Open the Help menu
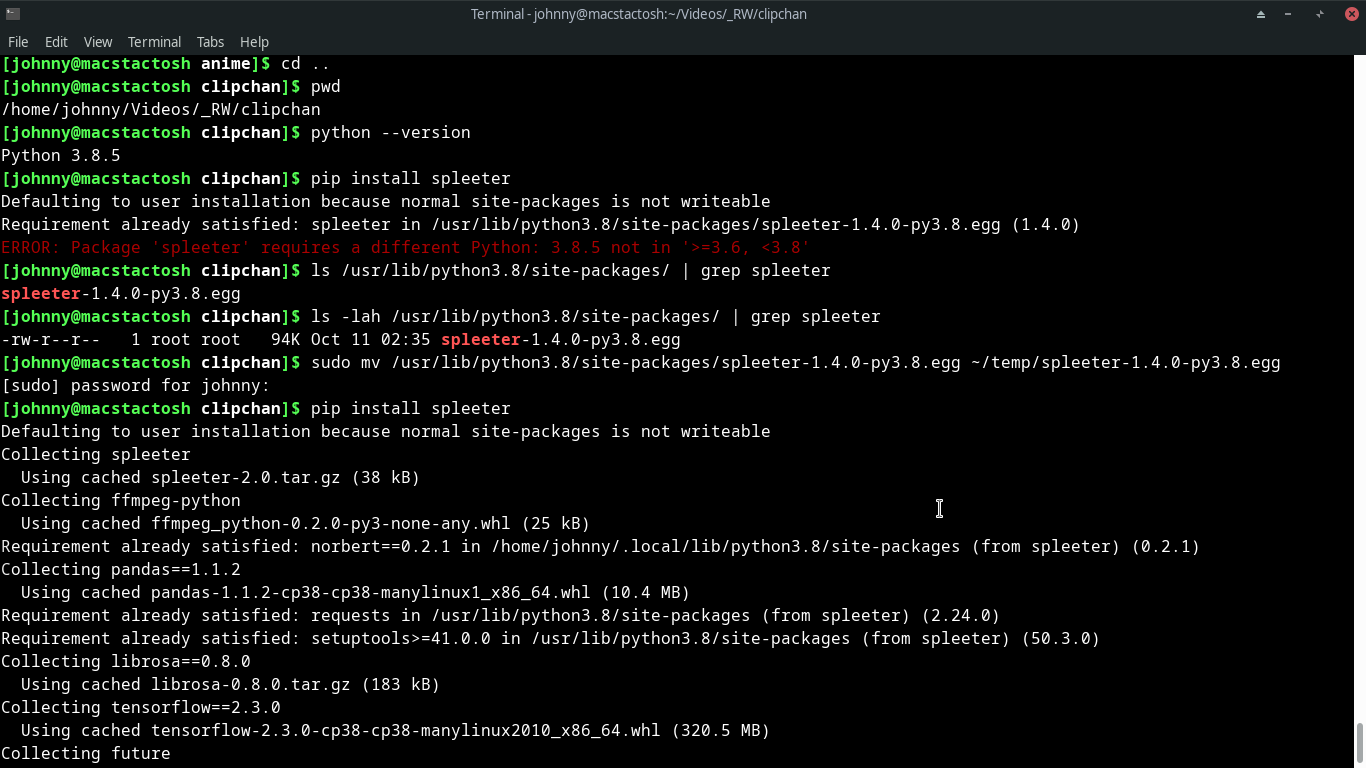 (x=254, y=42)
